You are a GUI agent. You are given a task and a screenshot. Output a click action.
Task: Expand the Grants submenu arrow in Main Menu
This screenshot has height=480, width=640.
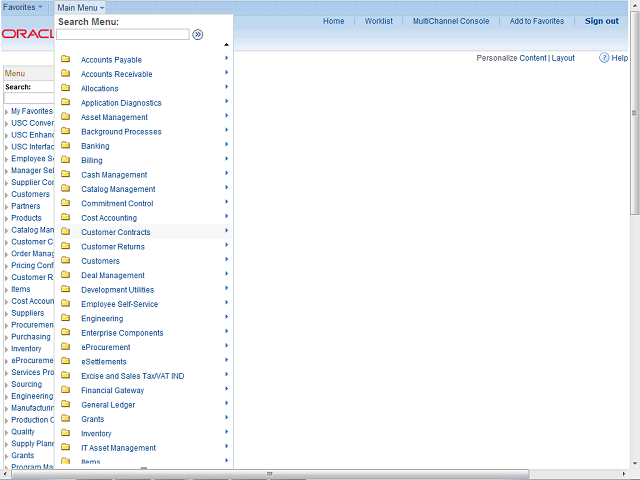point(226,418)
